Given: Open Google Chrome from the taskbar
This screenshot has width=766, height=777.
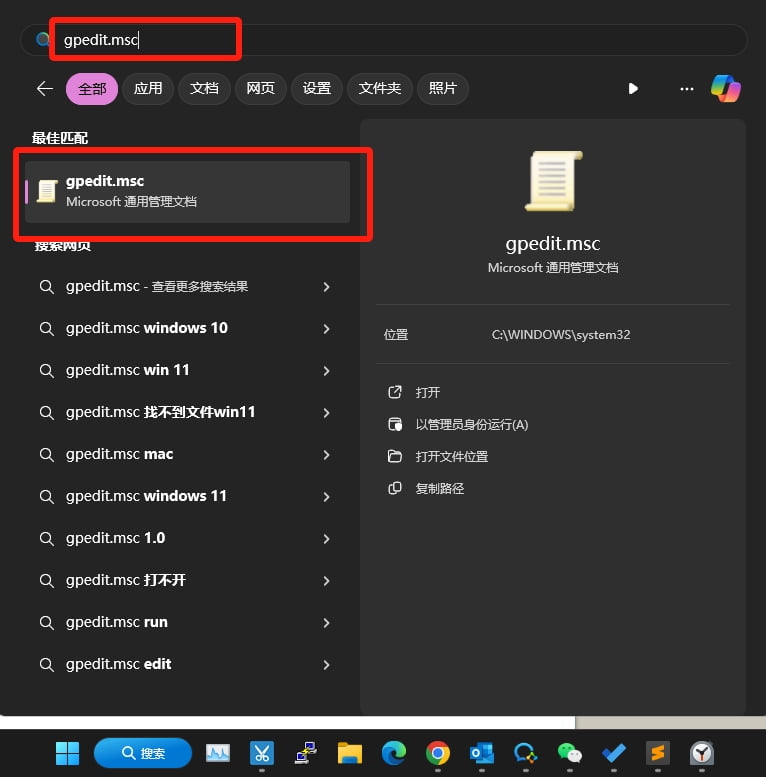Looking at the screenshot, I should (437, 753).
